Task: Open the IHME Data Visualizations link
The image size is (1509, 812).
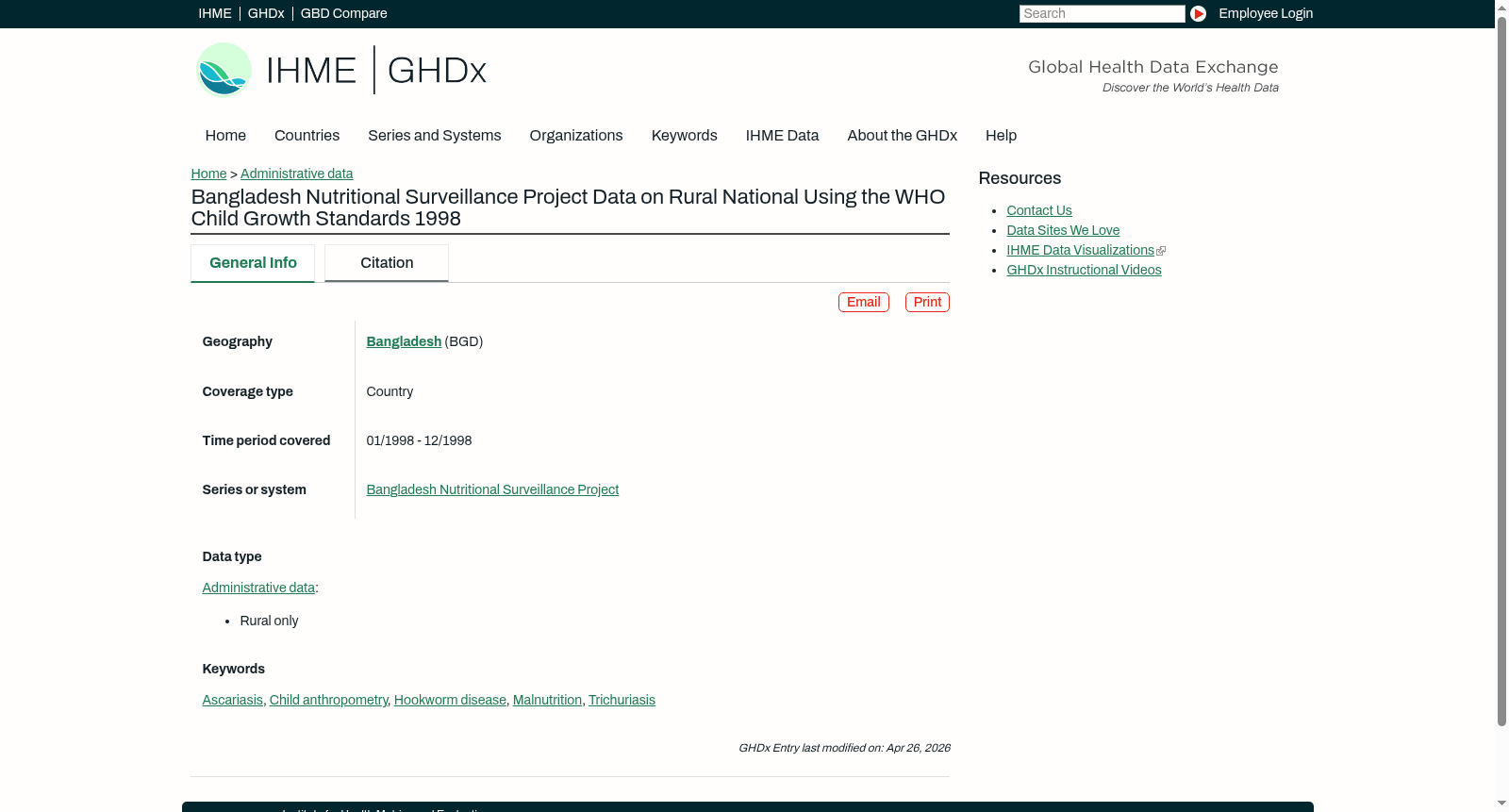Action: tap(1080, 250)
